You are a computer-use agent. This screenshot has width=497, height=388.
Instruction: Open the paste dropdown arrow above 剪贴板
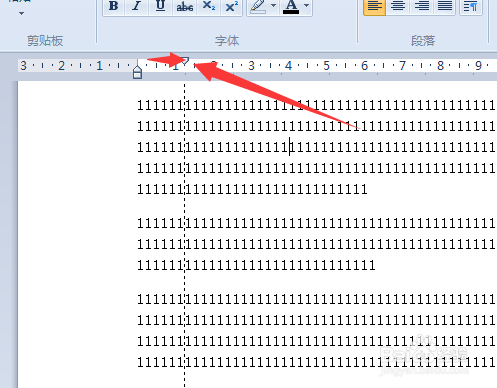tap(21, 14)
